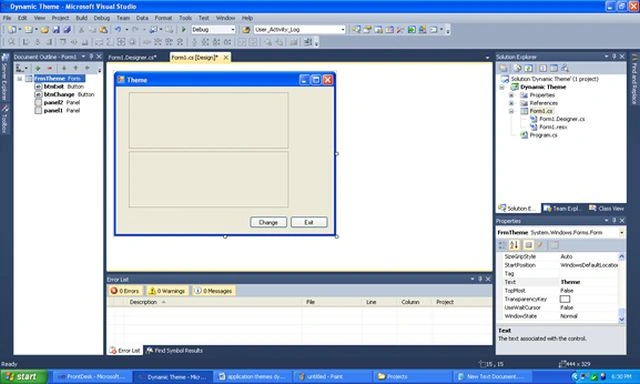Image resolution: width=640 pixels, height=384 pixels.
Task: Switch to the Class View tab
Action: pyautogui.click(x=607, y=208)
